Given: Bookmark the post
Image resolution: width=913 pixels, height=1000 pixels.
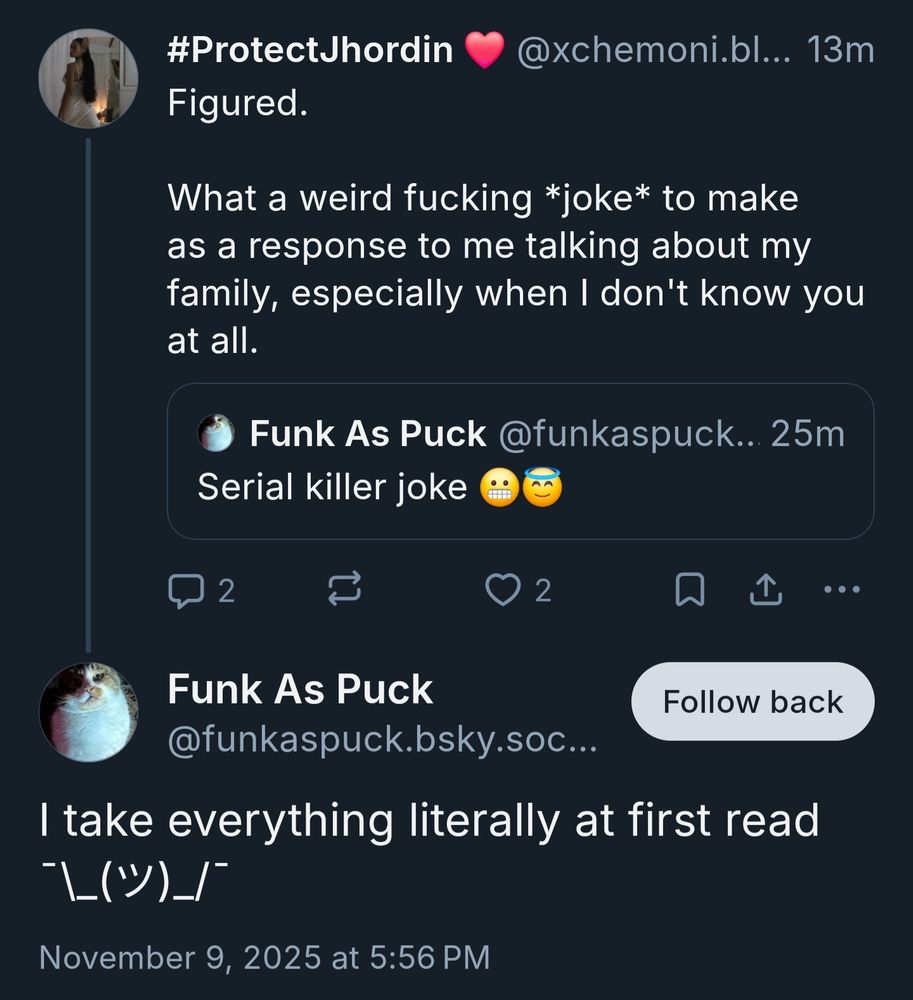Looking at the screenshot, I should click(x=690, y=589).
